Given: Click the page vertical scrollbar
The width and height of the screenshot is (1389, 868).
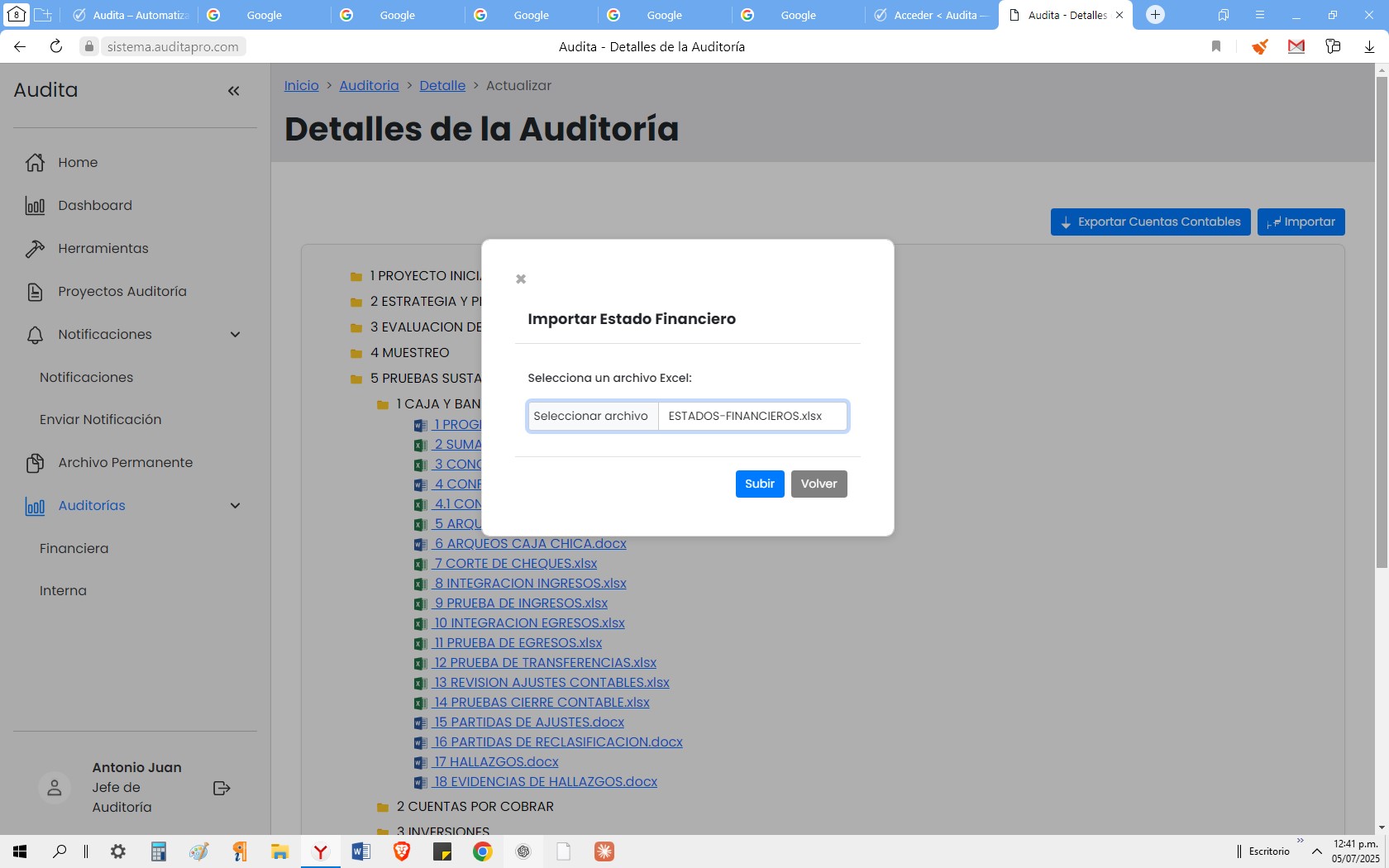Looking at the screenshot, I should coord(1381,331).
